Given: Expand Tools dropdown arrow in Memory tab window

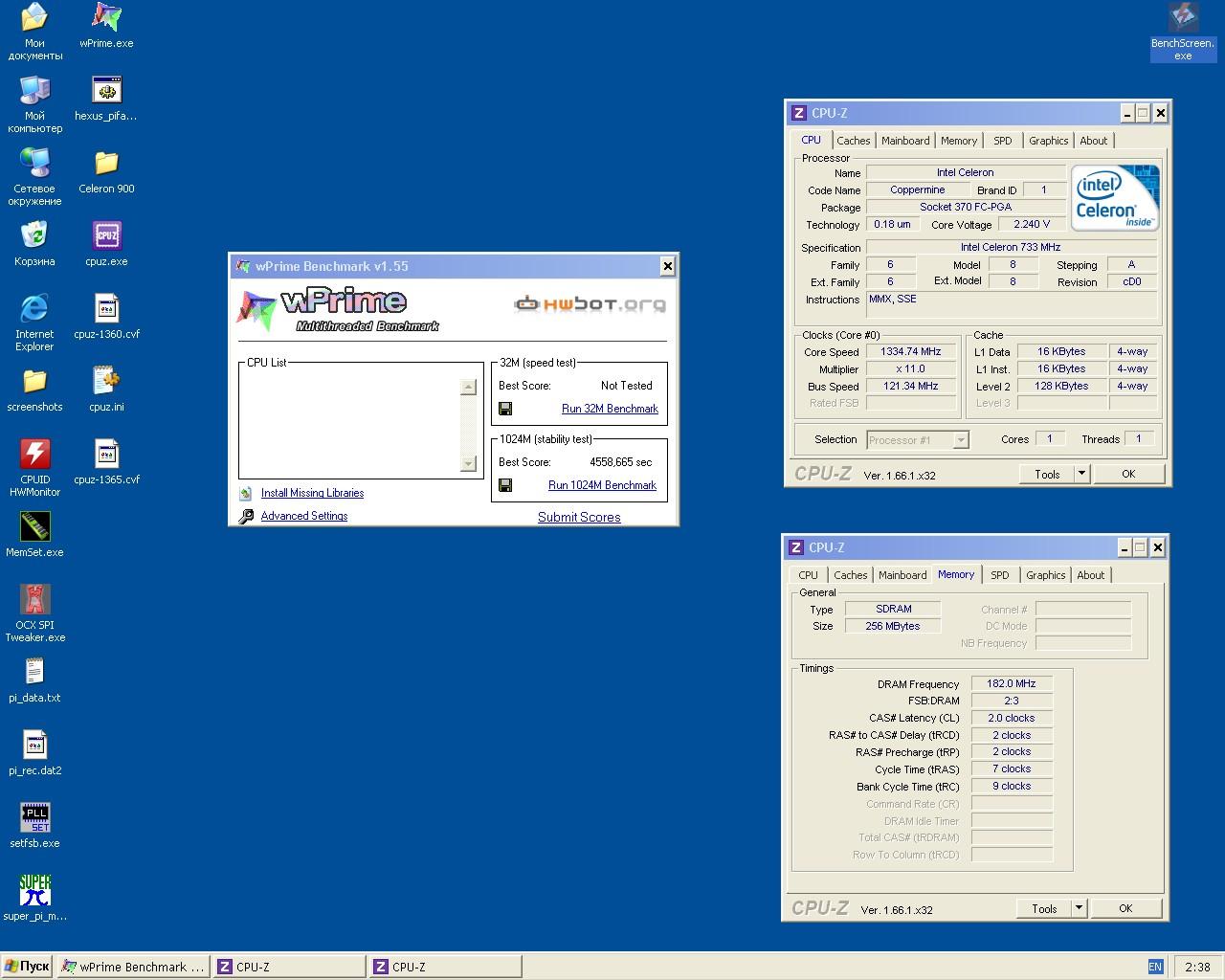Looking at the screenshot, I should [1079, 908].
